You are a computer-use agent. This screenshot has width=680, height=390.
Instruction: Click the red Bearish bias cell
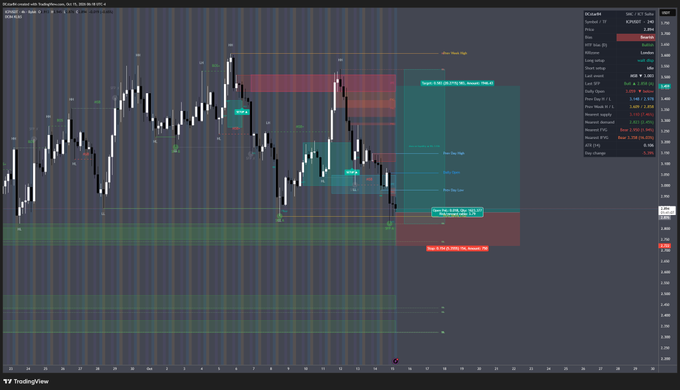pyautogui.click(x=636, y=37)
